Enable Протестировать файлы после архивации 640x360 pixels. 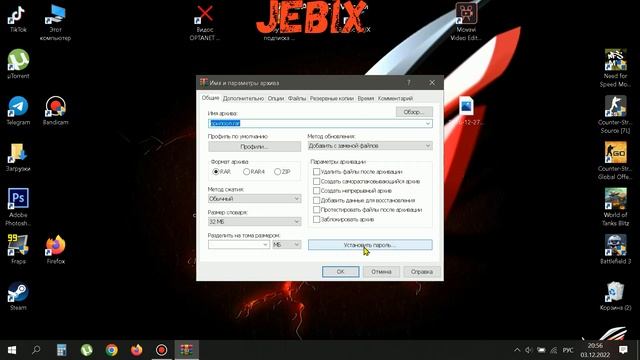[x=367, y=210]
